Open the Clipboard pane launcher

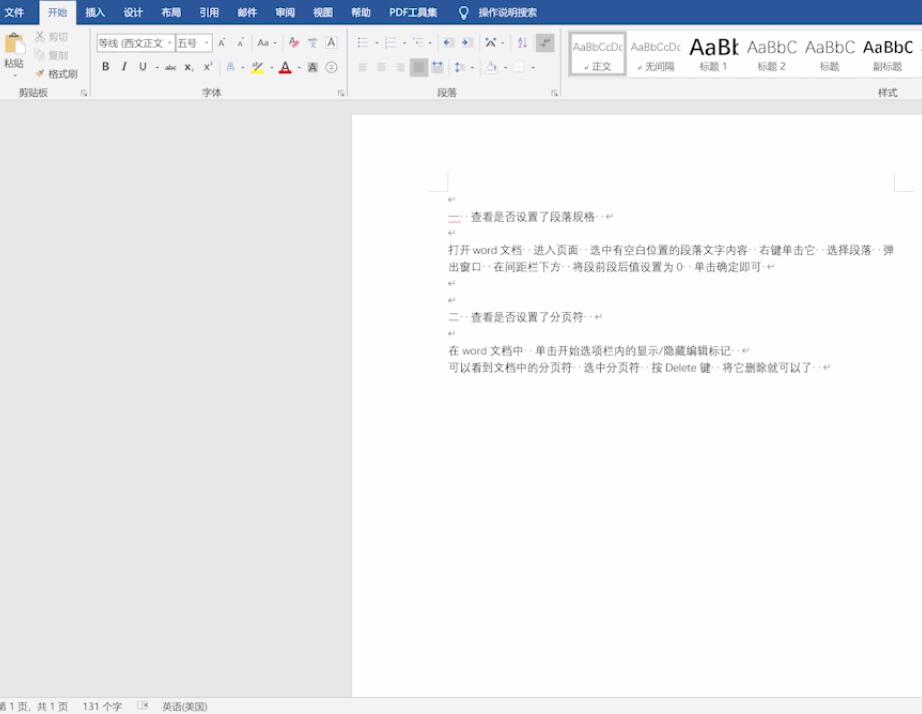point(83,93)
